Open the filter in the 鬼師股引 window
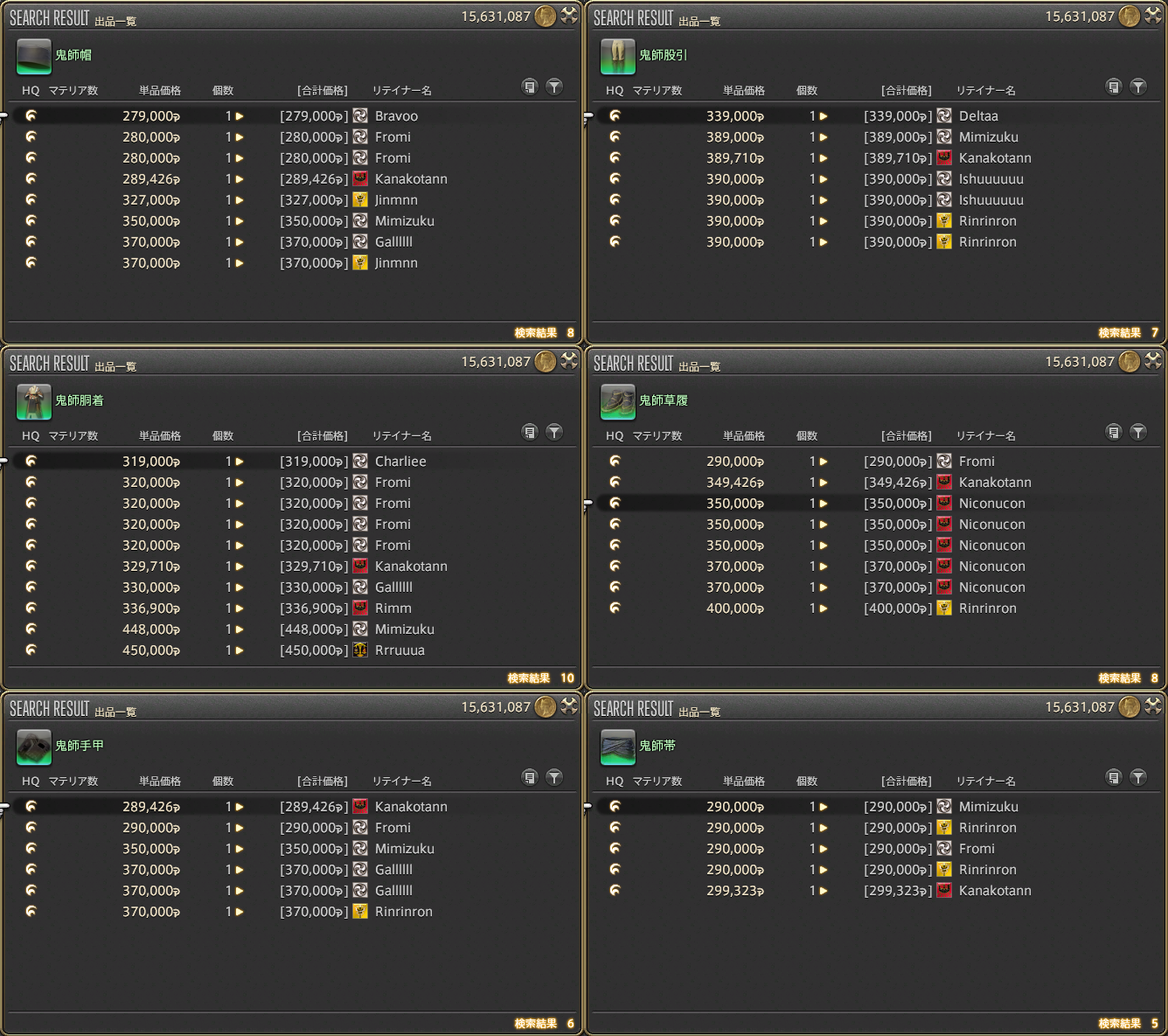This screenshot has height=1036, width=1168. point(1138,87)
